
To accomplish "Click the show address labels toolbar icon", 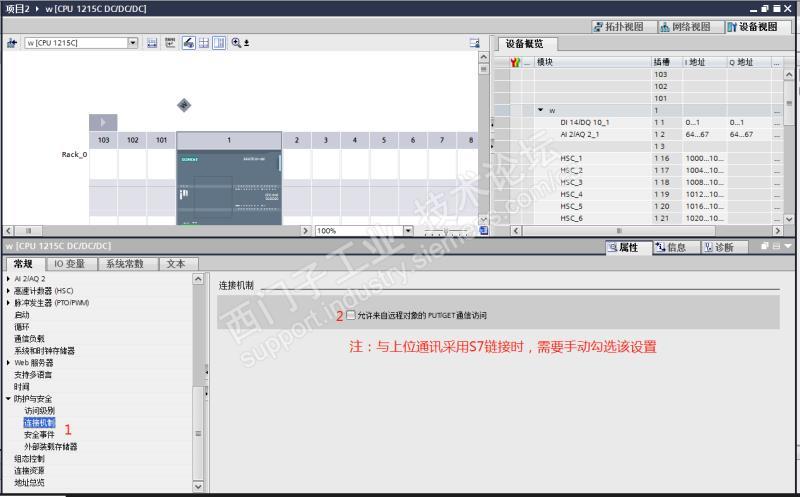I will coord(152,43).
